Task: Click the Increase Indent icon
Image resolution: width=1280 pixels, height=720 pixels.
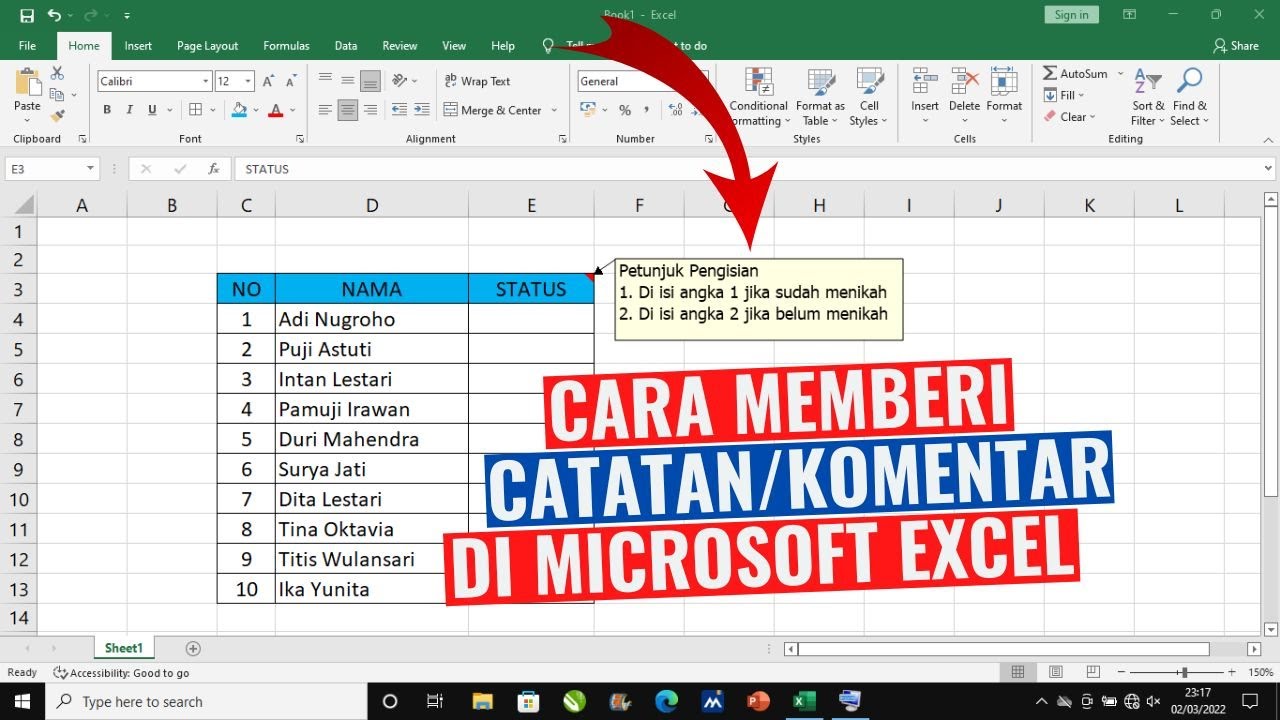Action: pos(423,110)
